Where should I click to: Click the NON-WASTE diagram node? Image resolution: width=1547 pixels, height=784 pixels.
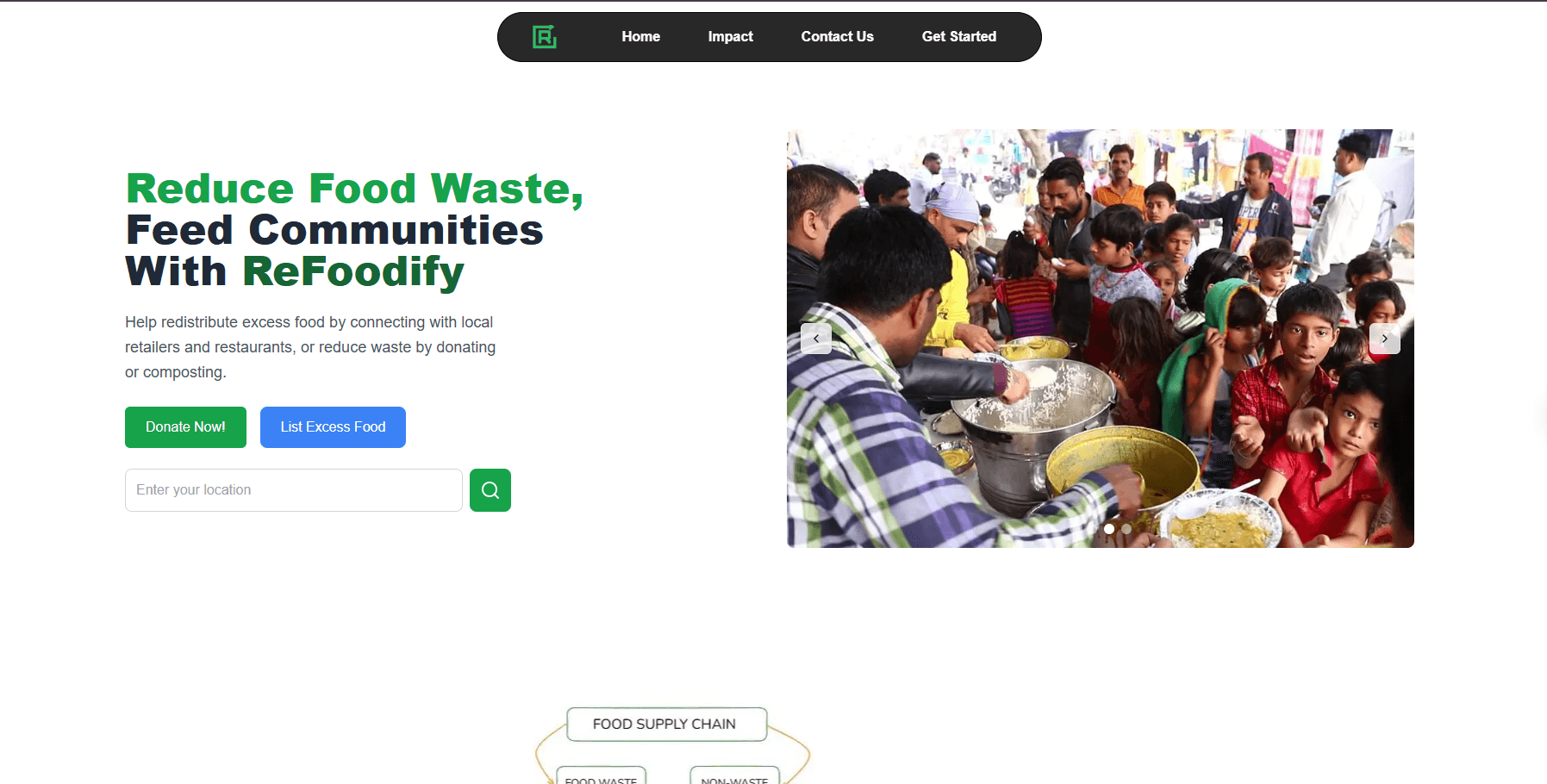[x=734, y=775]
